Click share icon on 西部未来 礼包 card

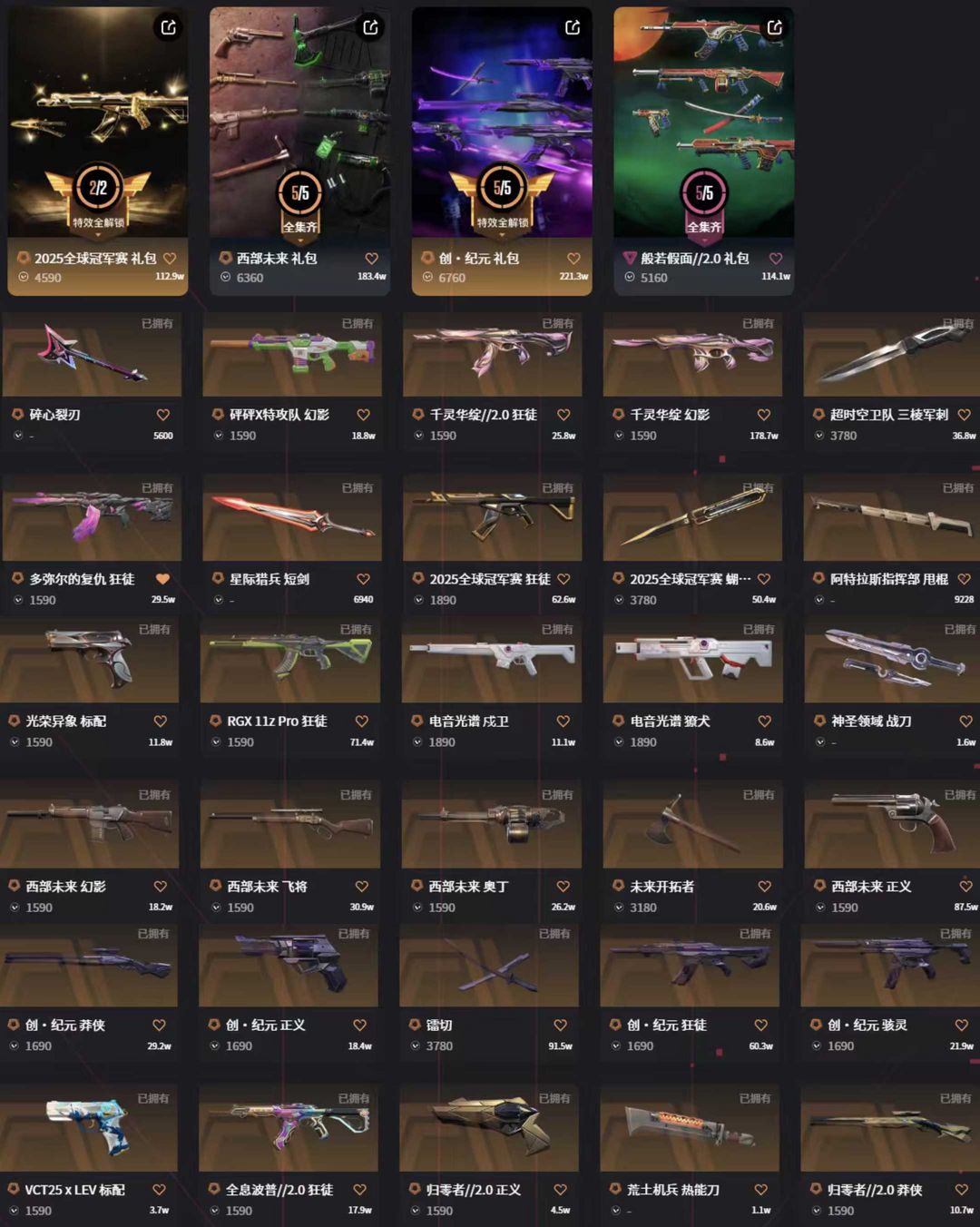(x=371, y=27)
